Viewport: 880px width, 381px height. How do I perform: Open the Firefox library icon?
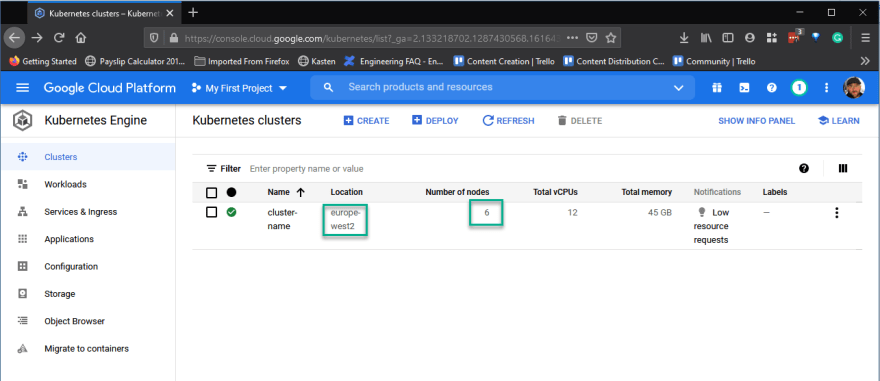[x=705, y=38]
